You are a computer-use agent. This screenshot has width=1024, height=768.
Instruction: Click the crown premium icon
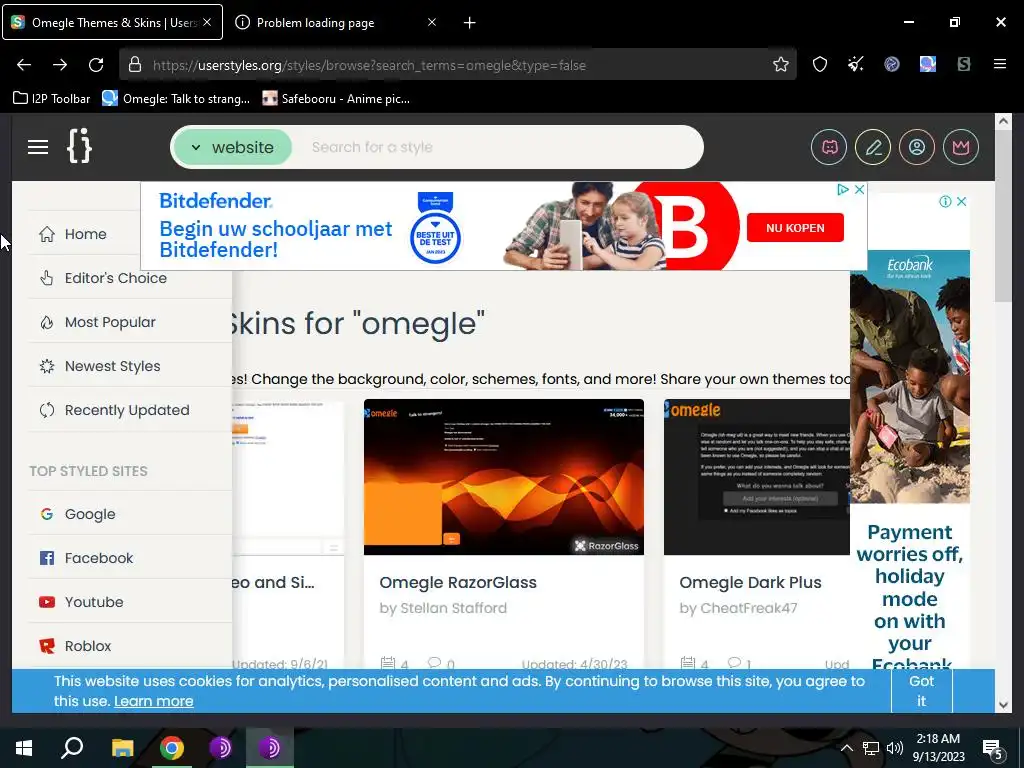pos(961,147)
